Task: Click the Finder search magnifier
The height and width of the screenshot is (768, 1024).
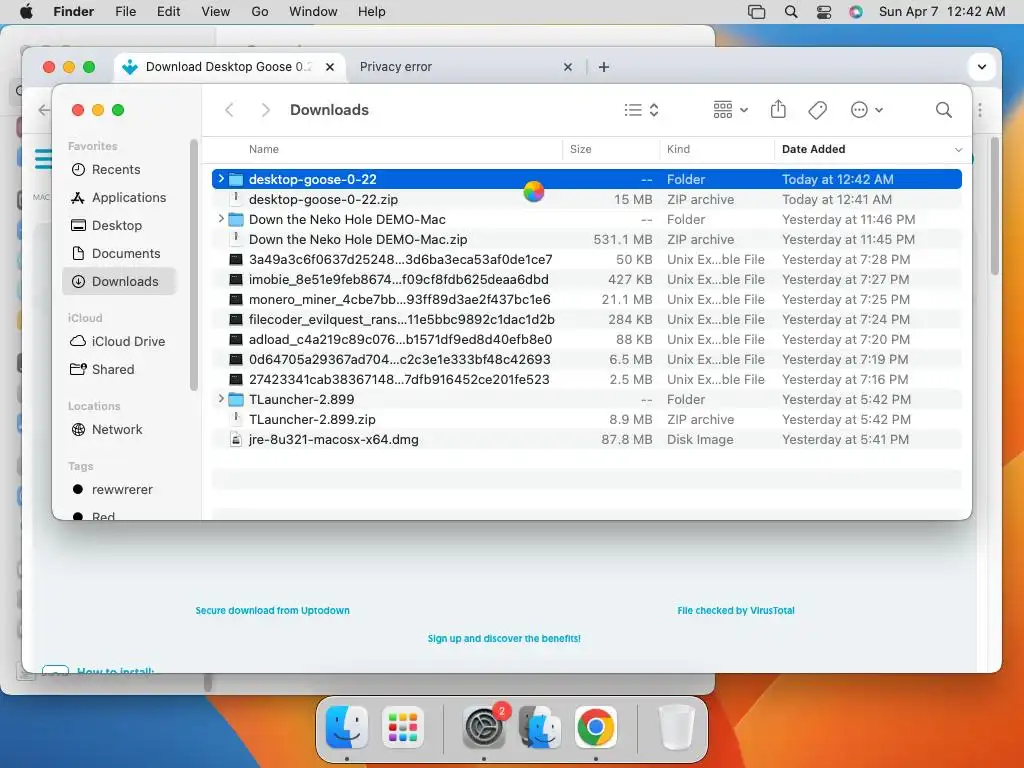Action: [943, 110]
